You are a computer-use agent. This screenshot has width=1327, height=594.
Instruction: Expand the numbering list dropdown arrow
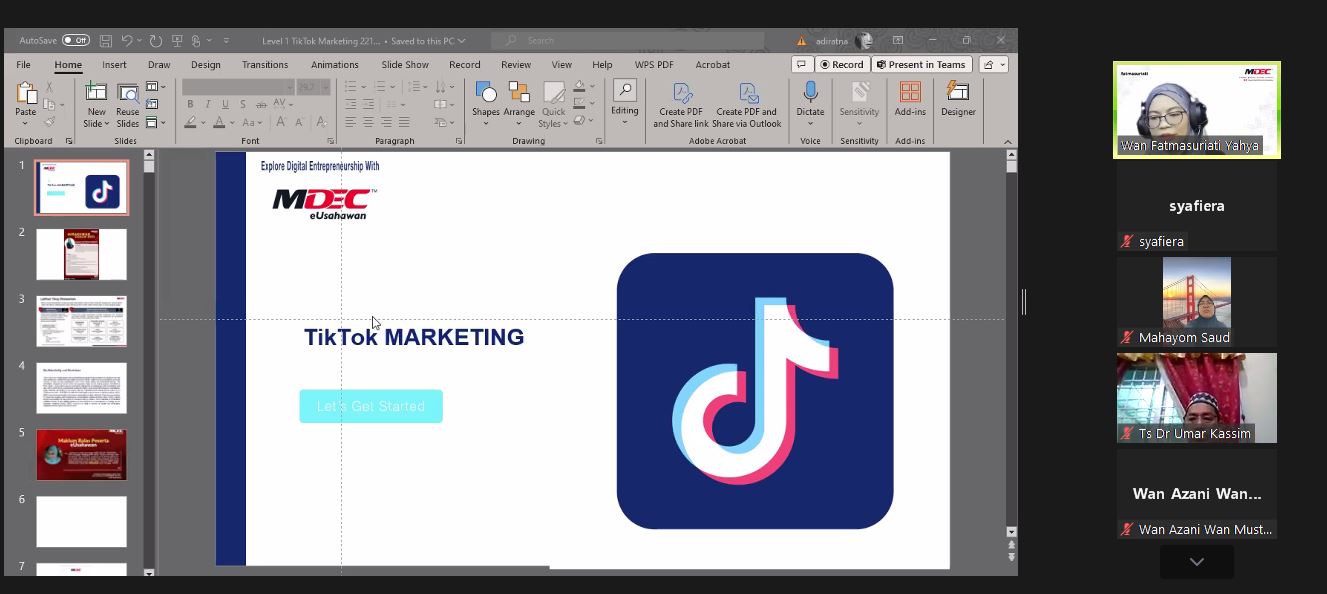click(393, 87)
